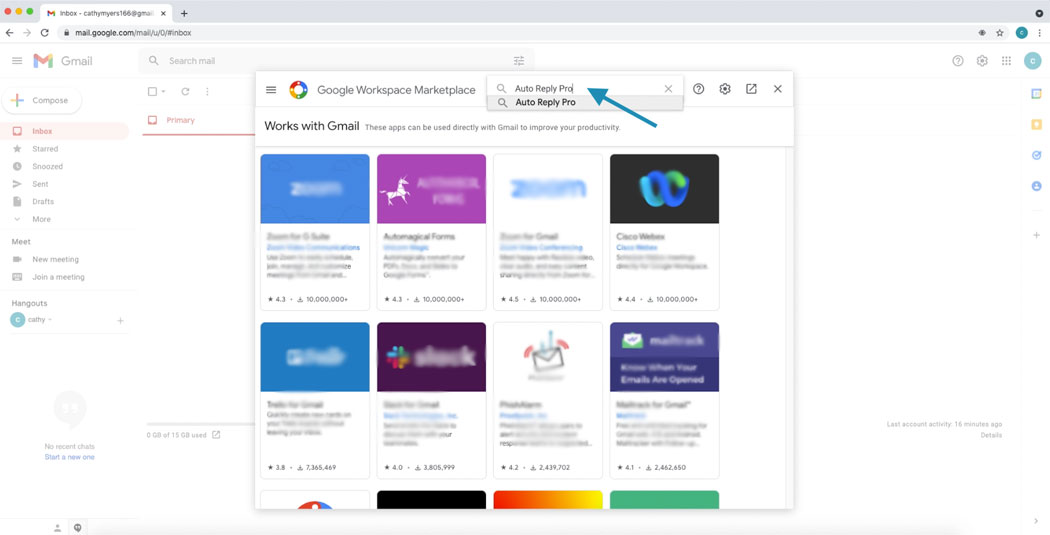Open Zoom for G Suite app card
The height and width of the screenshot is (535, 1050).
point(315,232)
